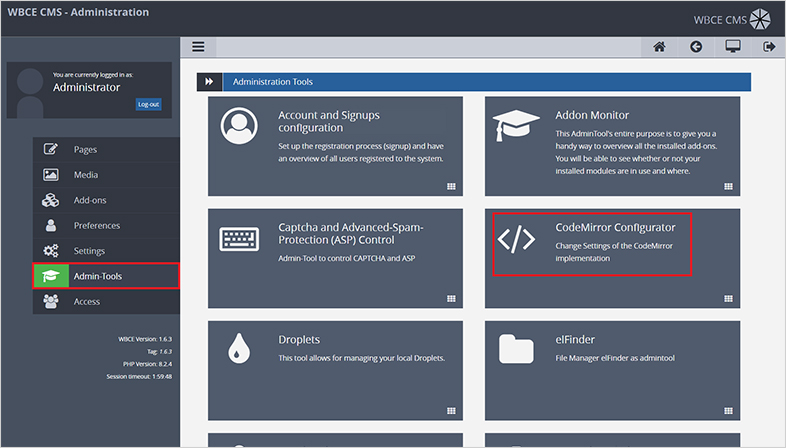Screen dimensions: 786x448
Task: Click 'Admin-Tool to control CAPTCHA and ASP' text
Action: click(x=347, y=259)
